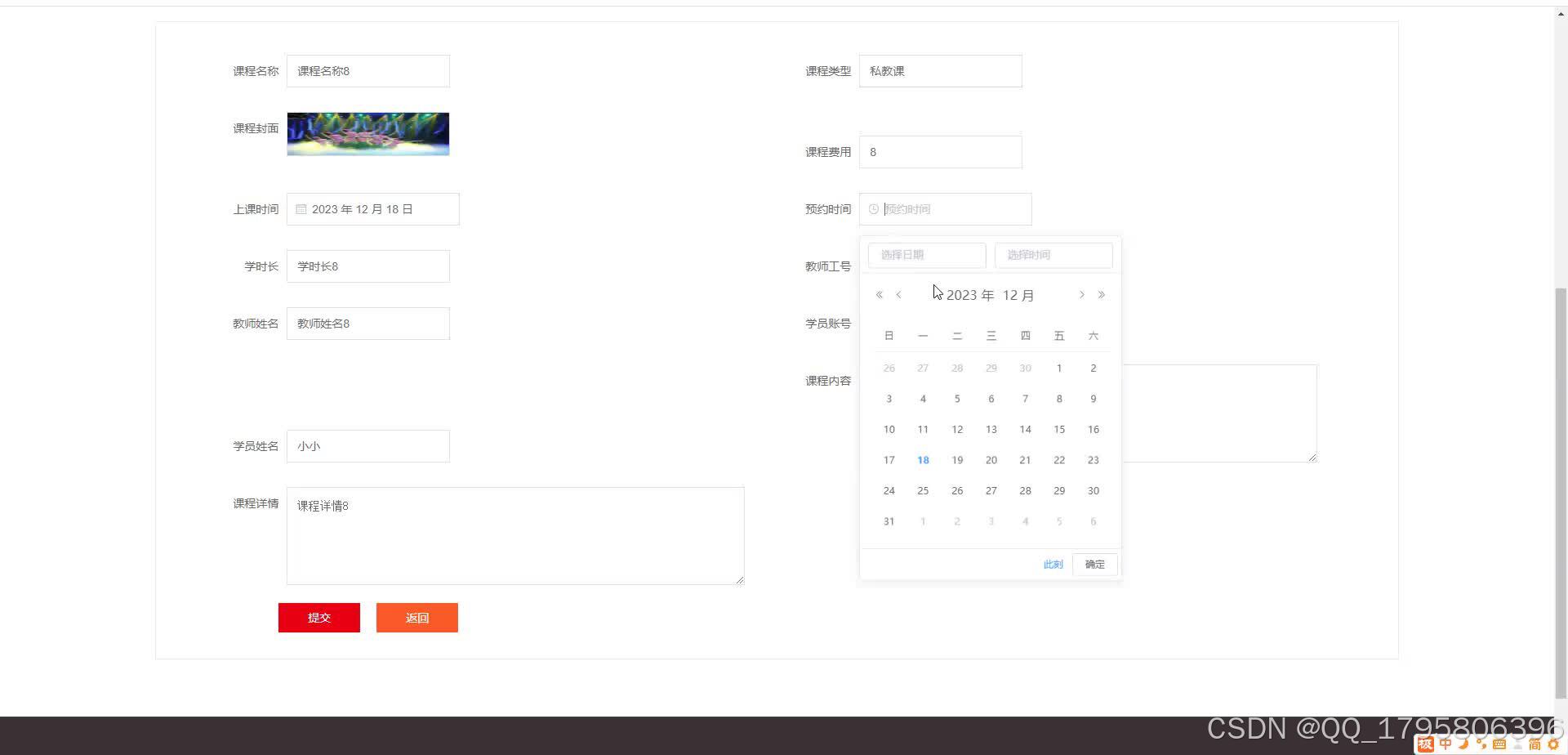Click the 课程详情 text area
This screenshot has height=755, width=1568.
pyautogui.click(x=515, y=536)
